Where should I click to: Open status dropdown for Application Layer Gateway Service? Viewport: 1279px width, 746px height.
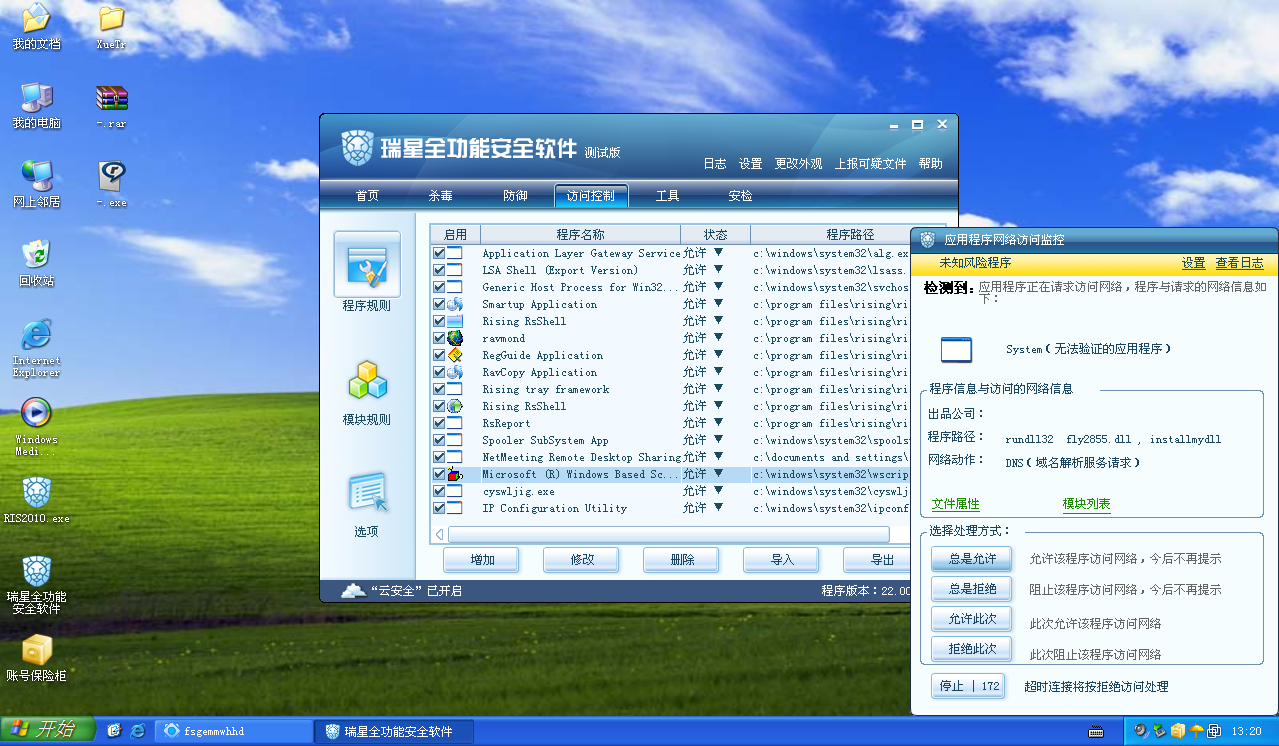pyautogui.click(x=718, y=253)
